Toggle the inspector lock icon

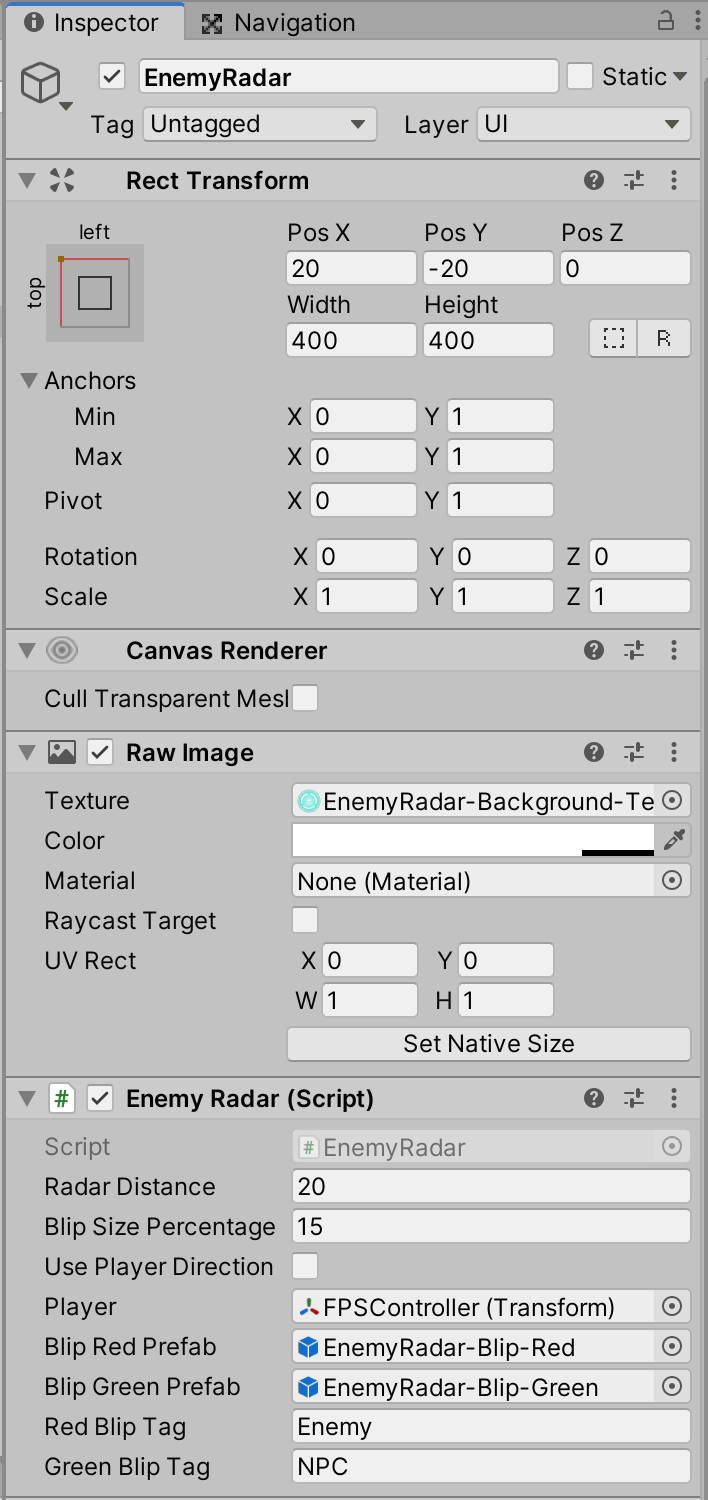665,21
